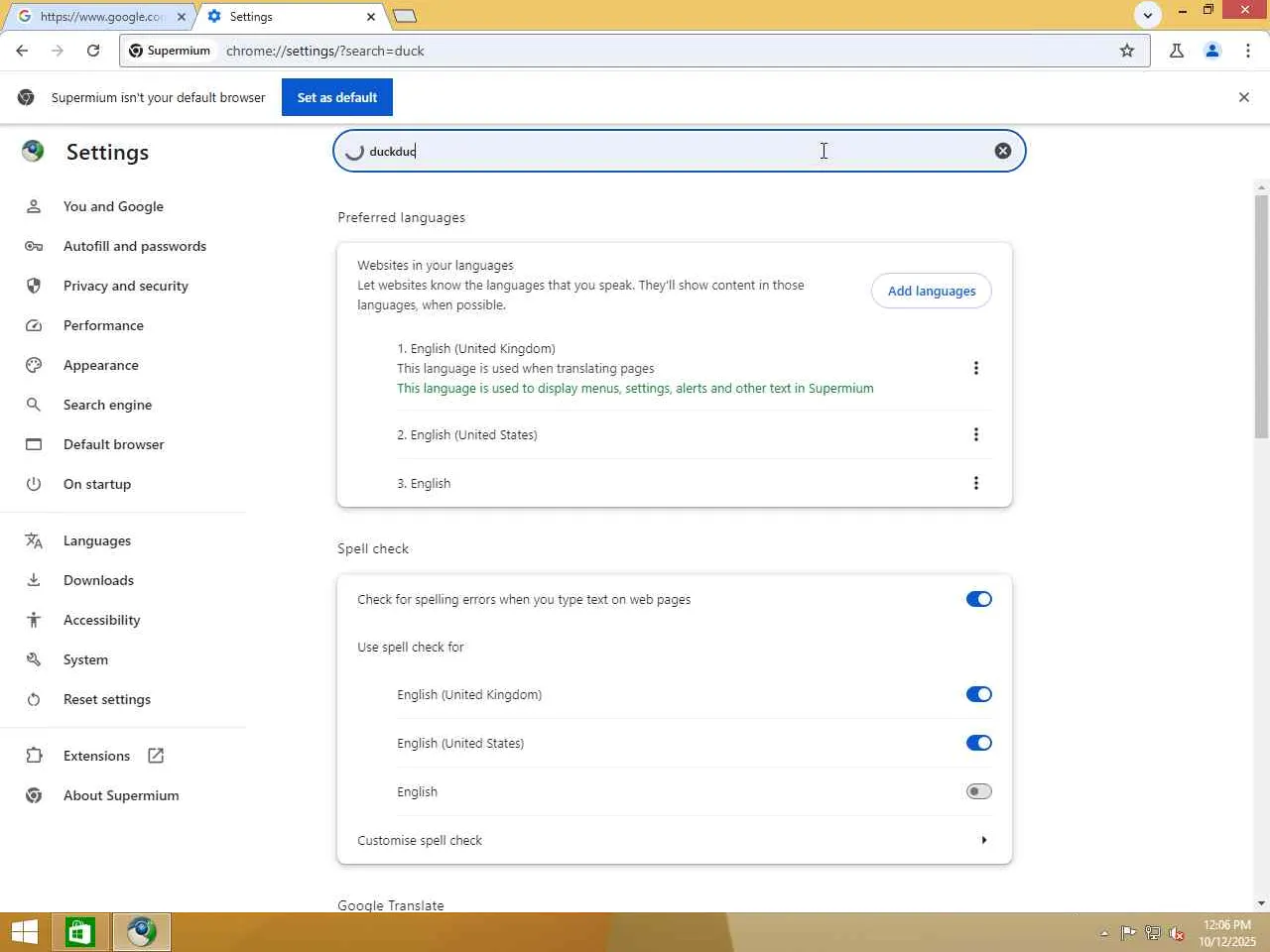
Task: Dismiss the default browser notification bar
Action: [x=1244, y=97]
